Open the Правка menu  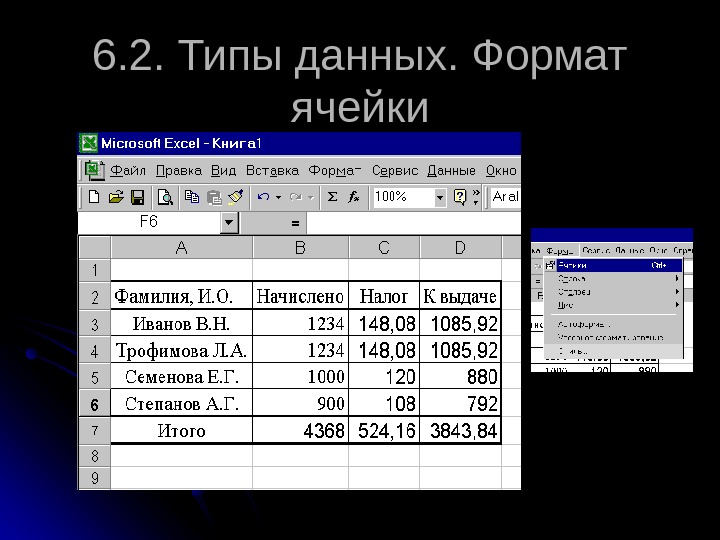point(179,171)
